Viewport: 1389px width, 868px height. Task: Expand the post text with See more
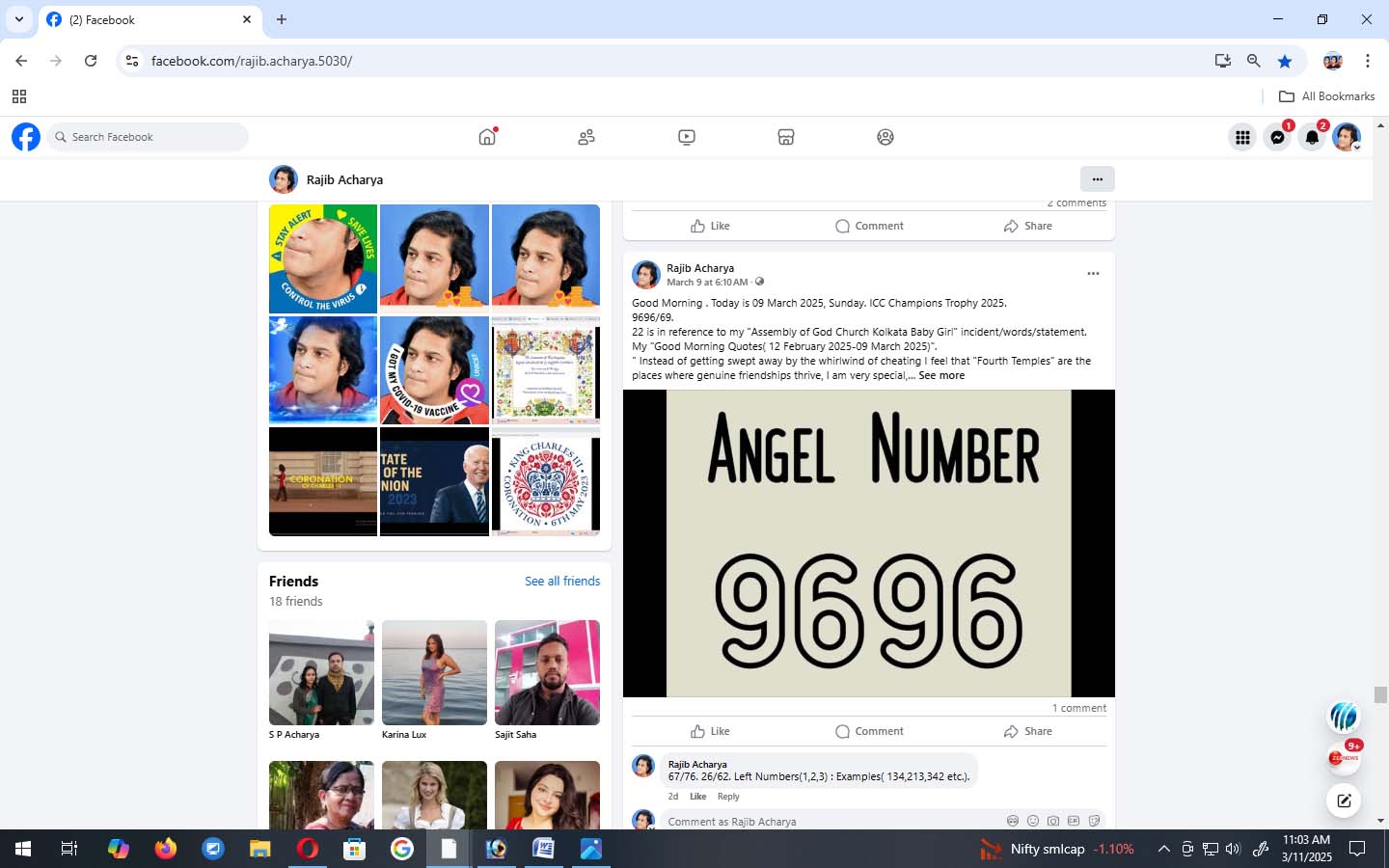click(941, 375)
